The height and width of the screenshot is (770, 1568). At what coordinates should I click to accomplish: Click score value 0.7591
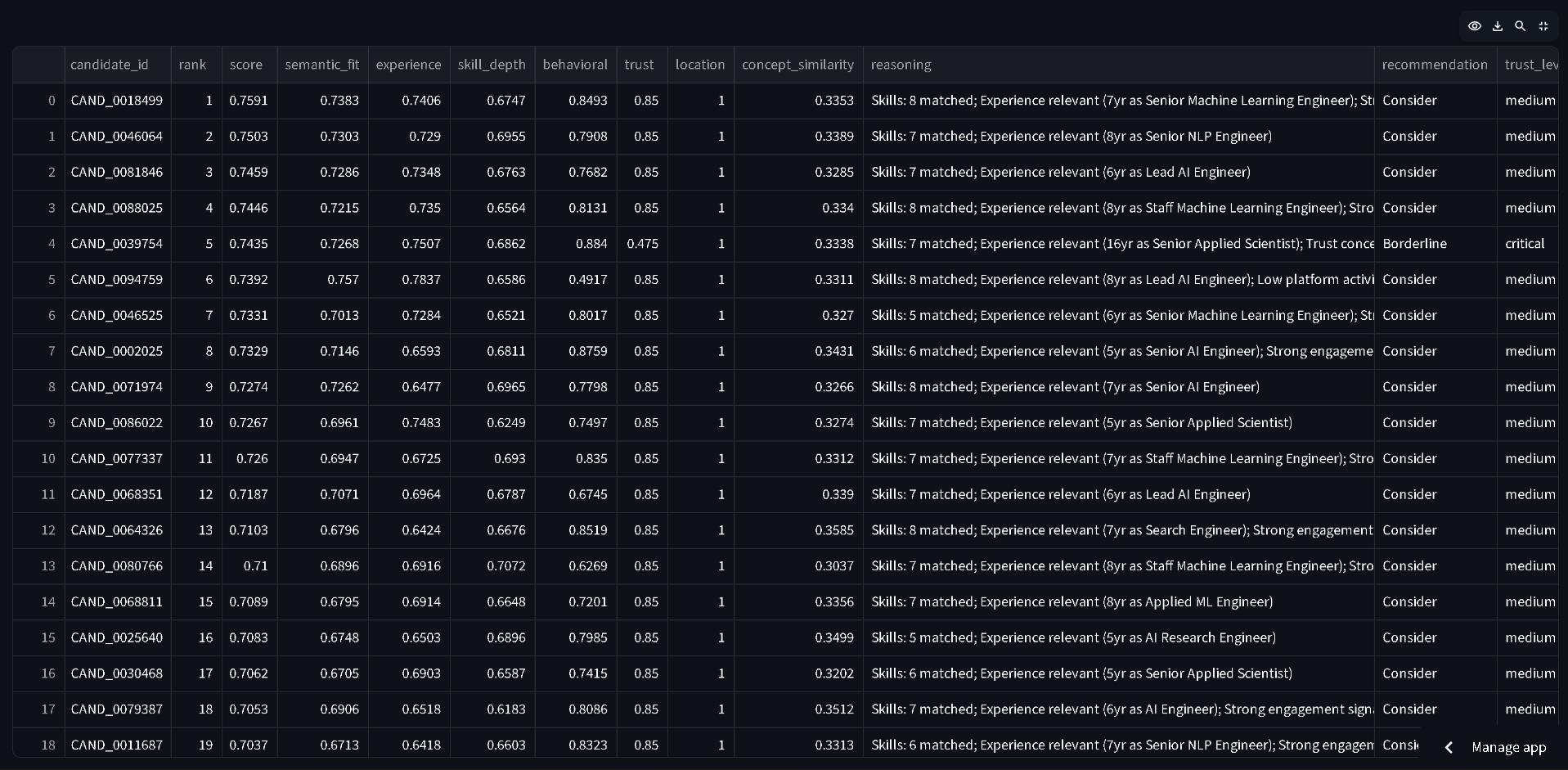click(249, 101)
